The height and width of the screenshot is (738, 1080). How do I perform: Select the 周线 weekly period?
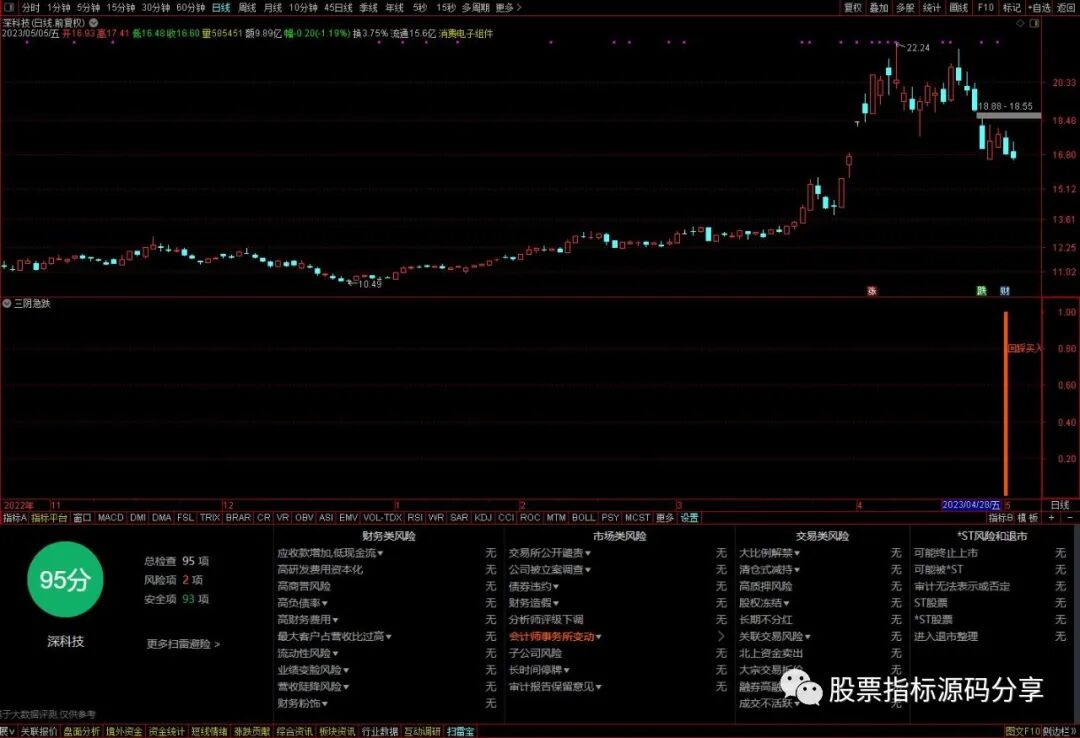point(247,8)
